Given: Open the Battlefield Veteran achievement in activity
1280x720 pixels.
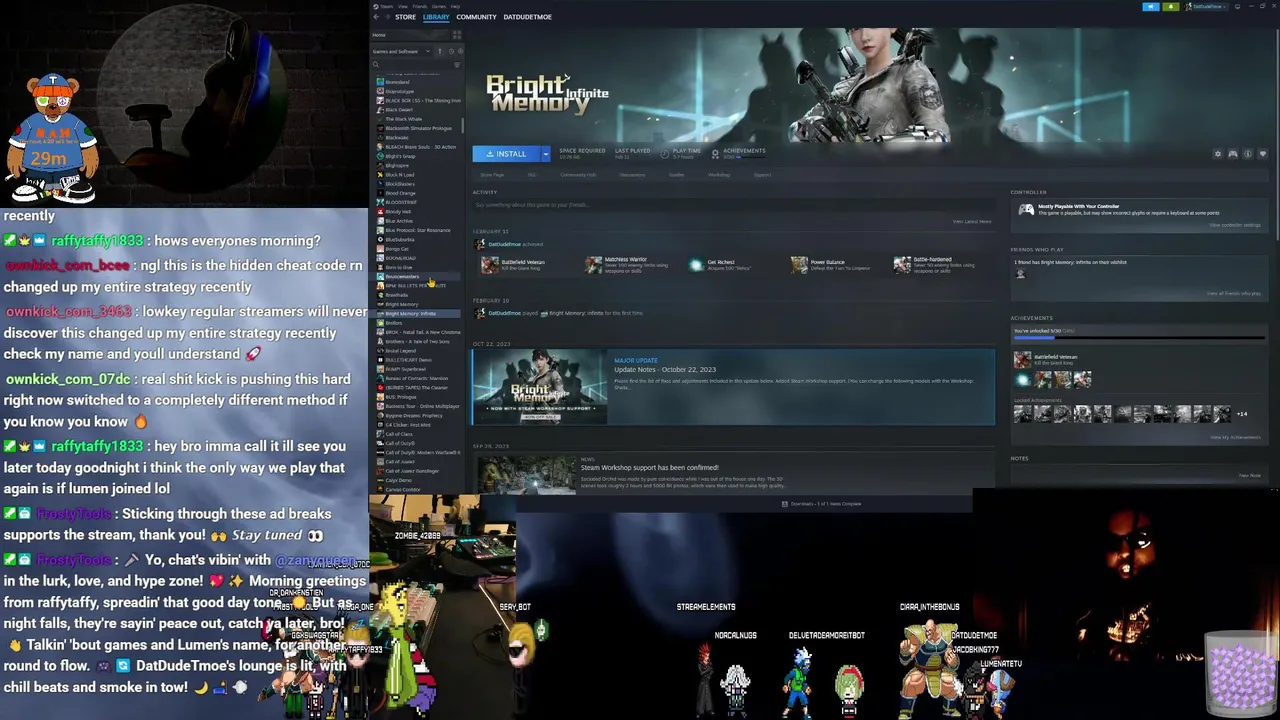Looking at the screenshot, I should click(x=489, y=264).
